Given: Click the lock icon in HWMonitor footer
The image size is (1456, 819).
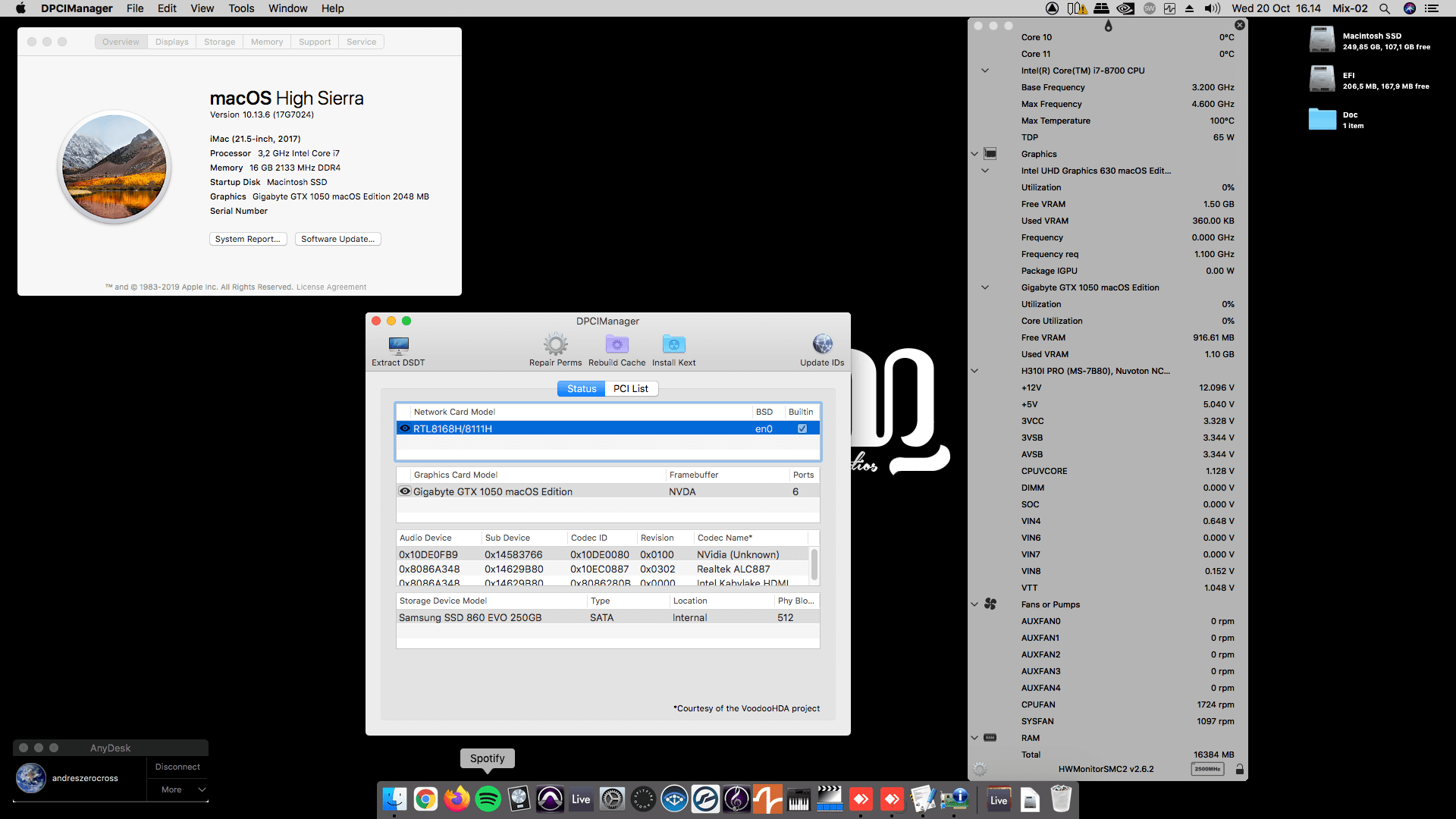Looking at the screenshot, I should coord(1239,769).
